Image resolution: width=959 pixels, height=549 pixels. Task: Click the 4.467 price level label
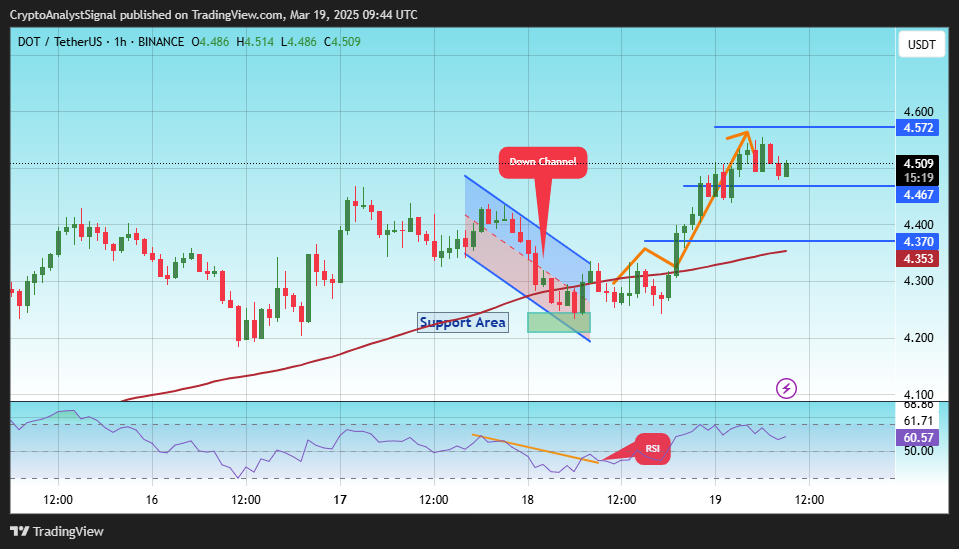(918, 195)
